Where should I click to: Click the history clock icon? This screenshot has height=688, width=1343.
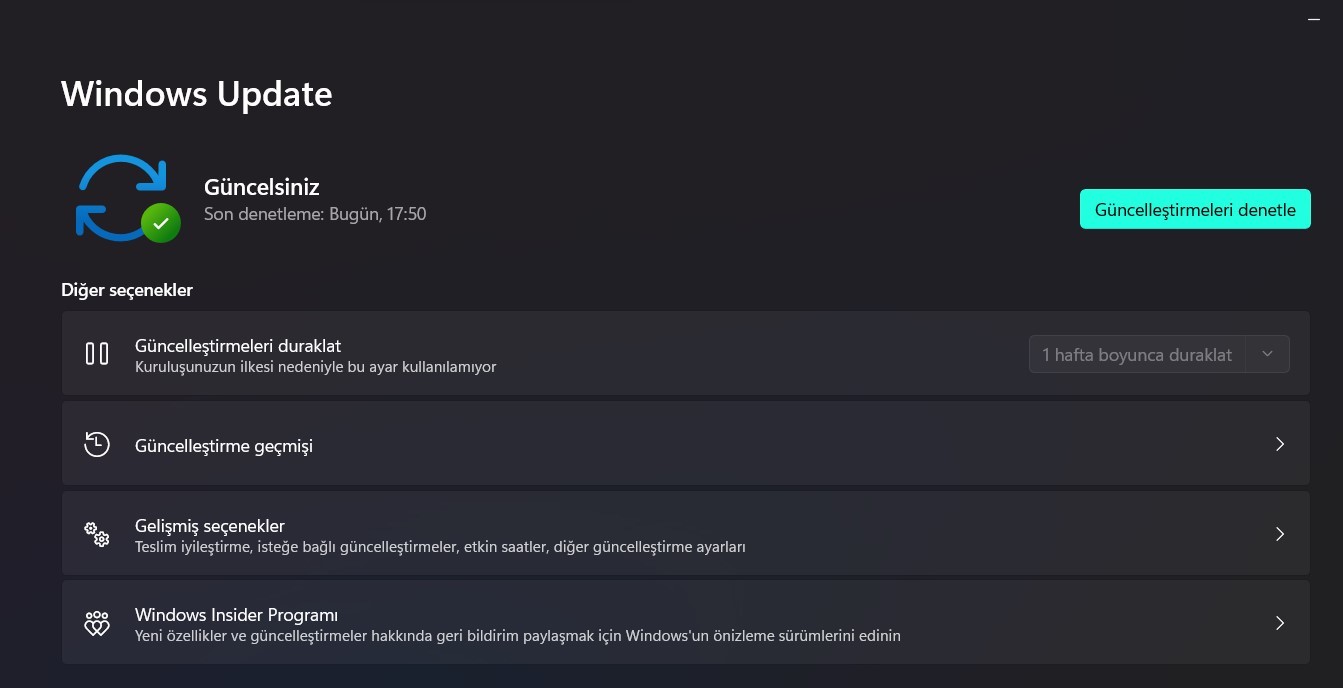tap(97, 444)
